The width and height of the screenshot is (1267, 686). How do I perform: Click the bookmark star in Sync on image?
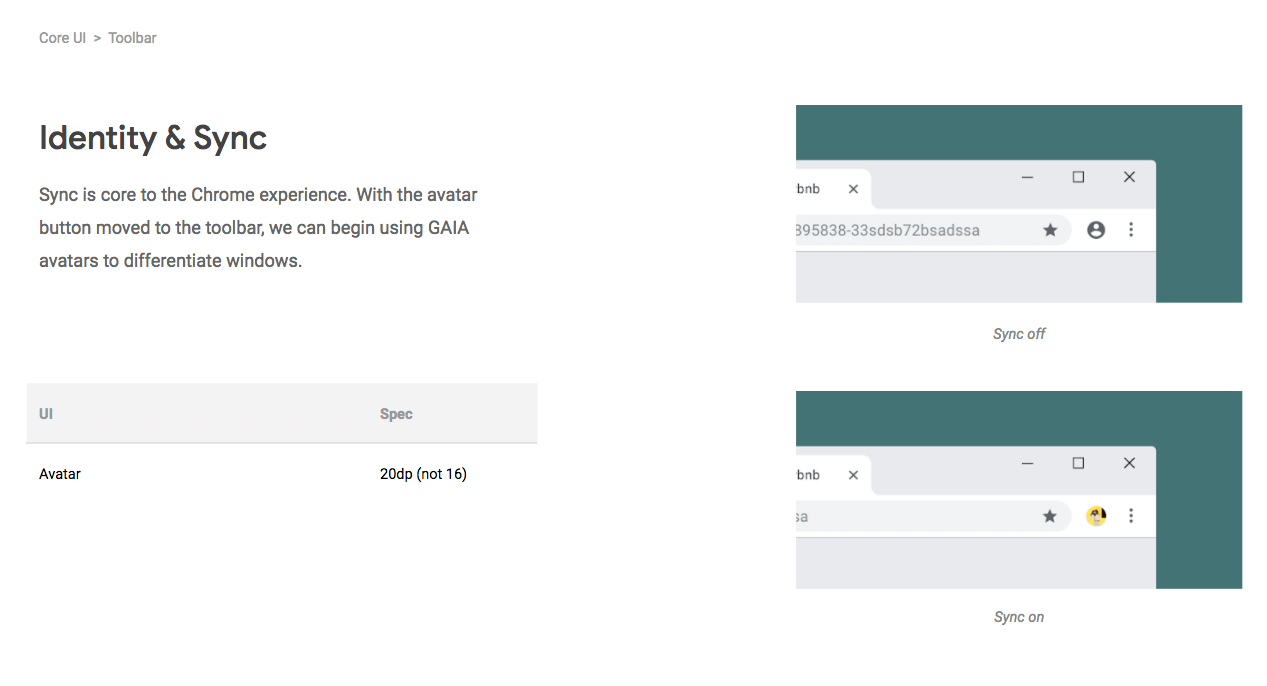pos(1050,516)
